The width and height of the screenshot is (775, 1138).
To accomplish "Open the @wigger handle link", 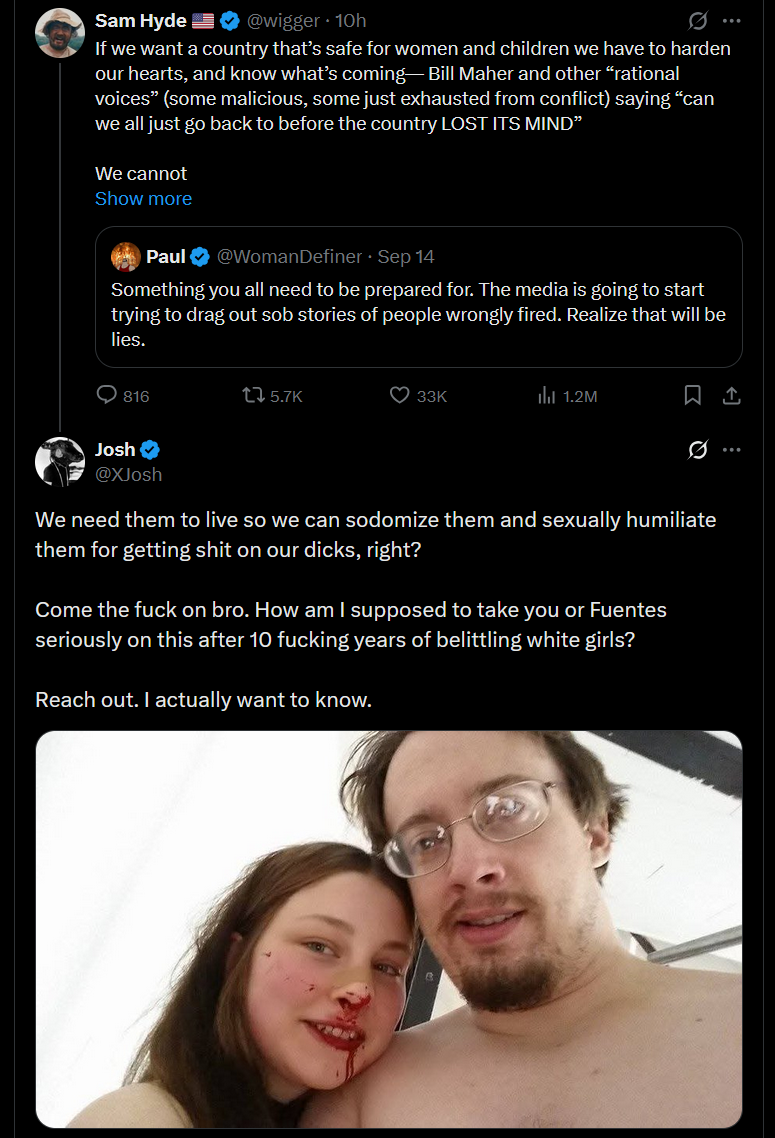I will coord(283,21).
